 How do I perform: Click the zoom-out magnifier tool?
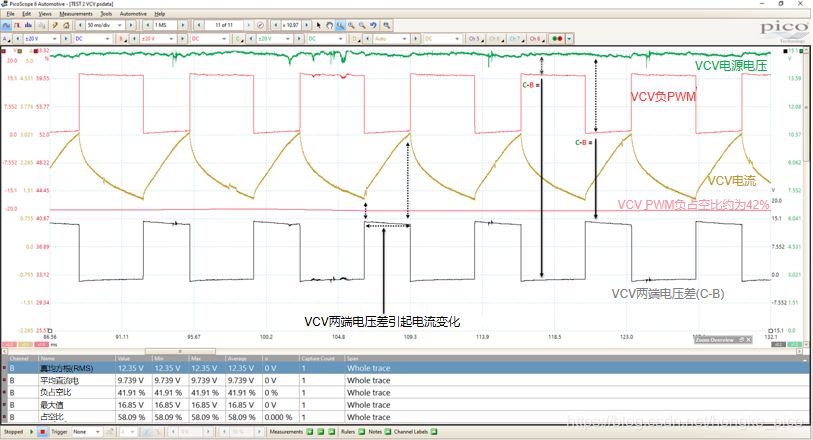[x=362, y=25]
